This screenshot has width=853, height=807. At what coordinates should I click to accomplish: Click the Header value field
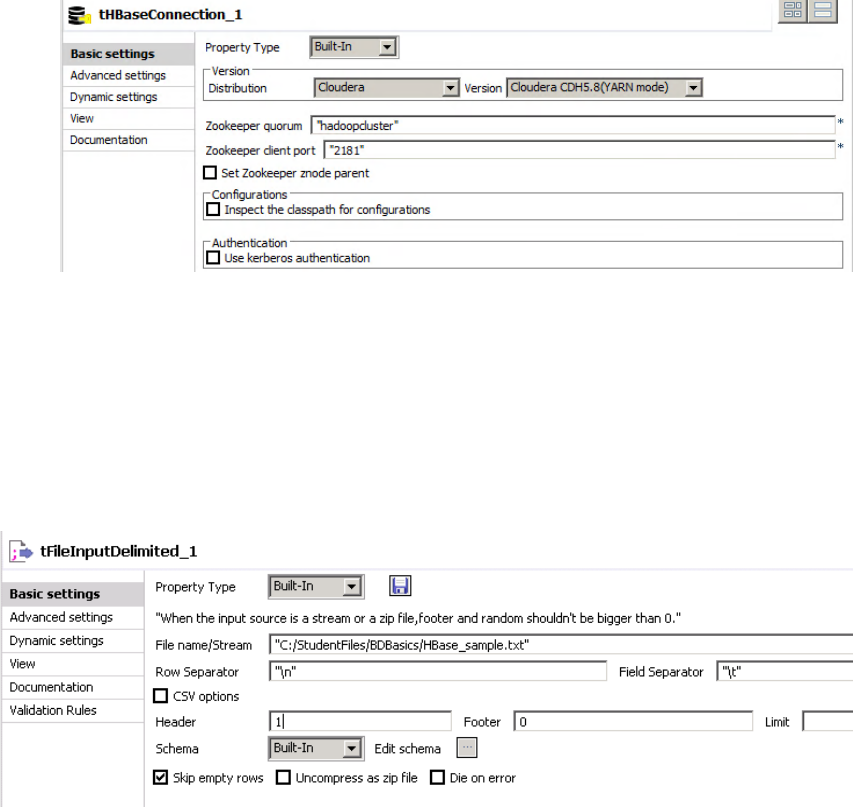(360, 722)
